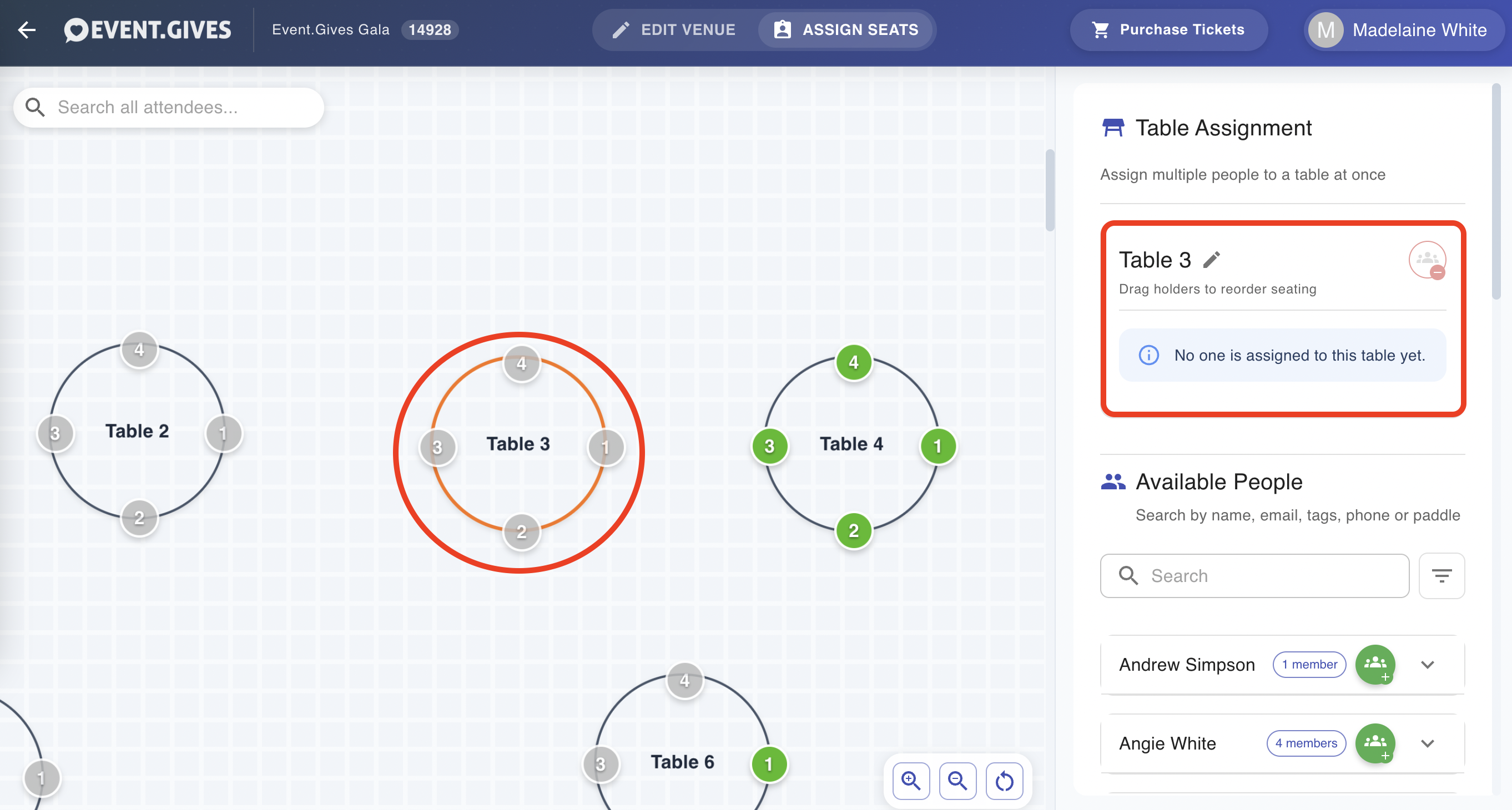Select seat 4 at Table 2
This screenshot has height=810, width=1512.
139,350
